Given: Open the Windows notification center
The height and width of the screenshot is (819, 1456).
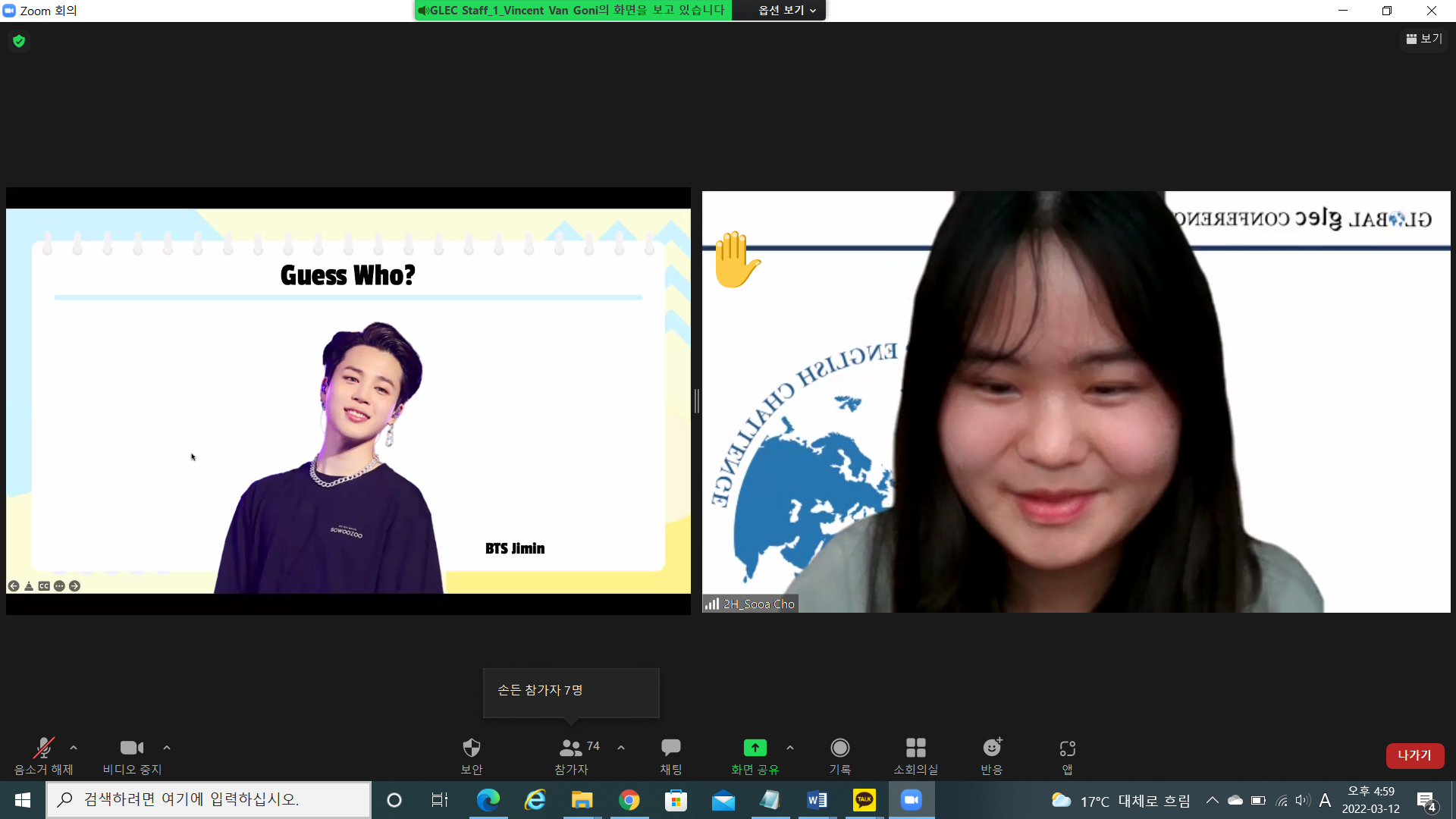Looking at the screenshot, I should (1426, 801).
